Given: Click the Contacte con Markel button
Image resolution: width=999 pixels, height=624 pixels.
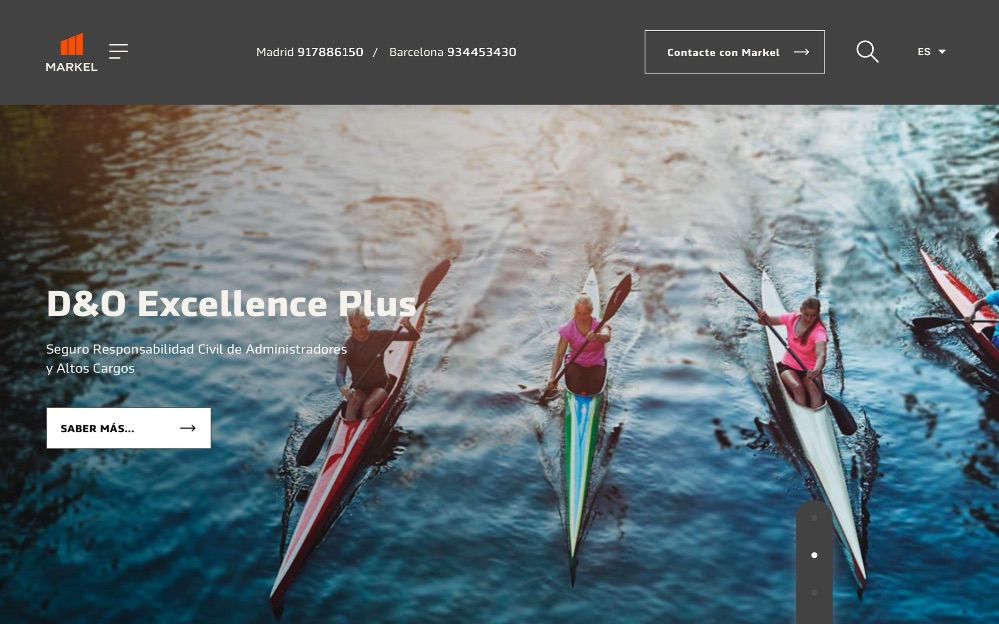Looking at the screenshot, I should pyautogui.click(x=735, y=52).
